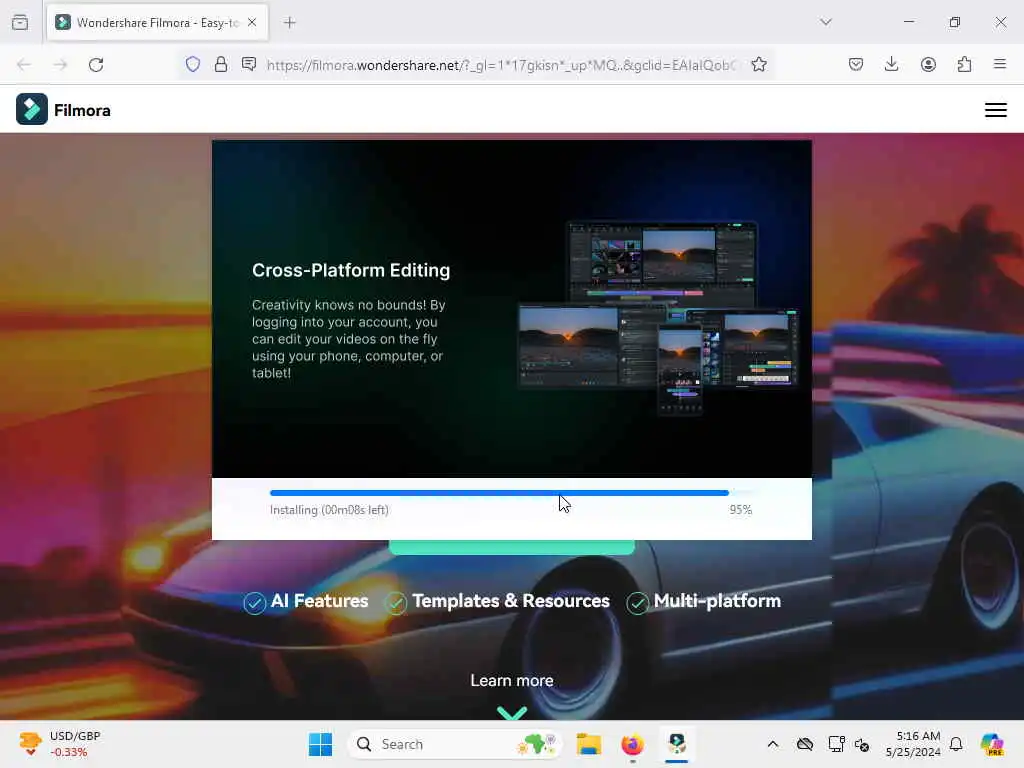The height and width of the screenshot is (768, 1024).
Task: Open a new browser tab
Action: pos(290,22)
